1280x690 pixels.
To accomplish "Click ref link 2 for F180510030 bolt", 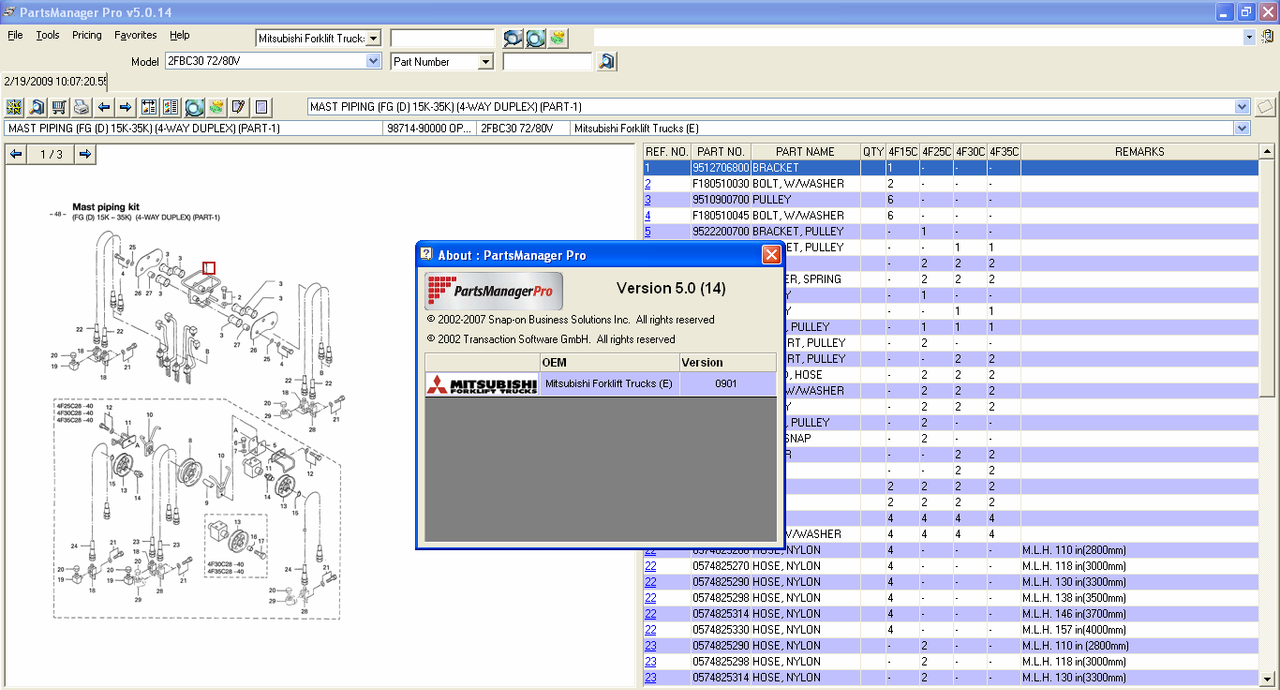I will [648, 184].
